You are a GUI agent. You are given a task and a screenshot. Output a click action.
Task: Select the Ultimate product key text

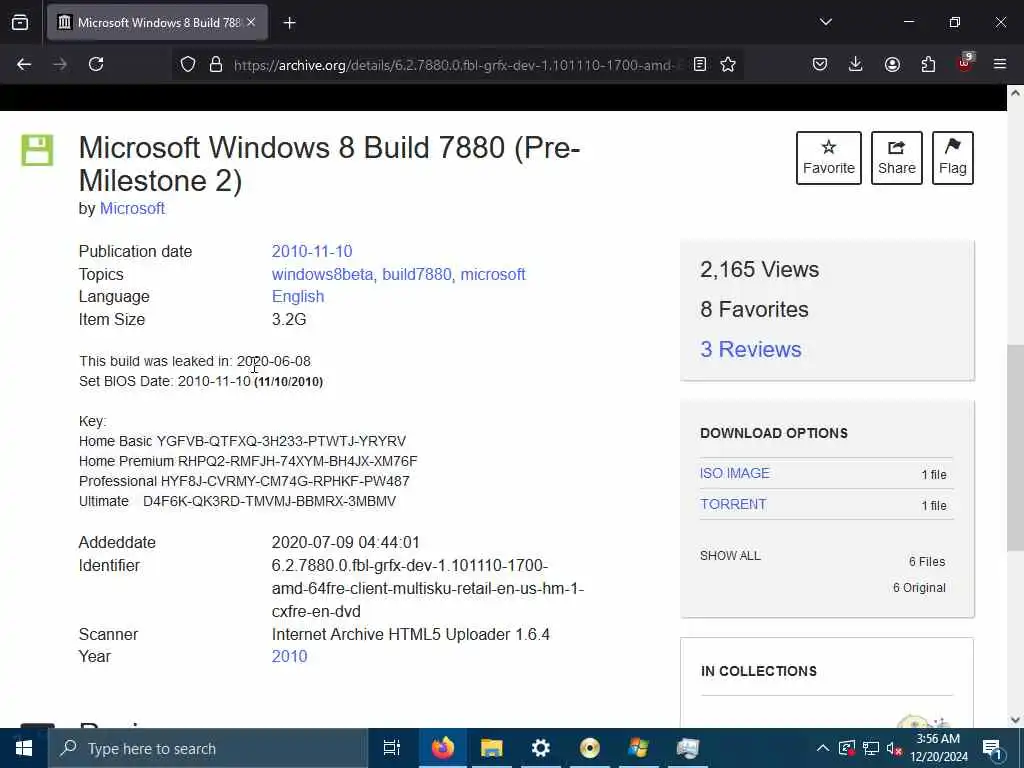pos(269,502)
